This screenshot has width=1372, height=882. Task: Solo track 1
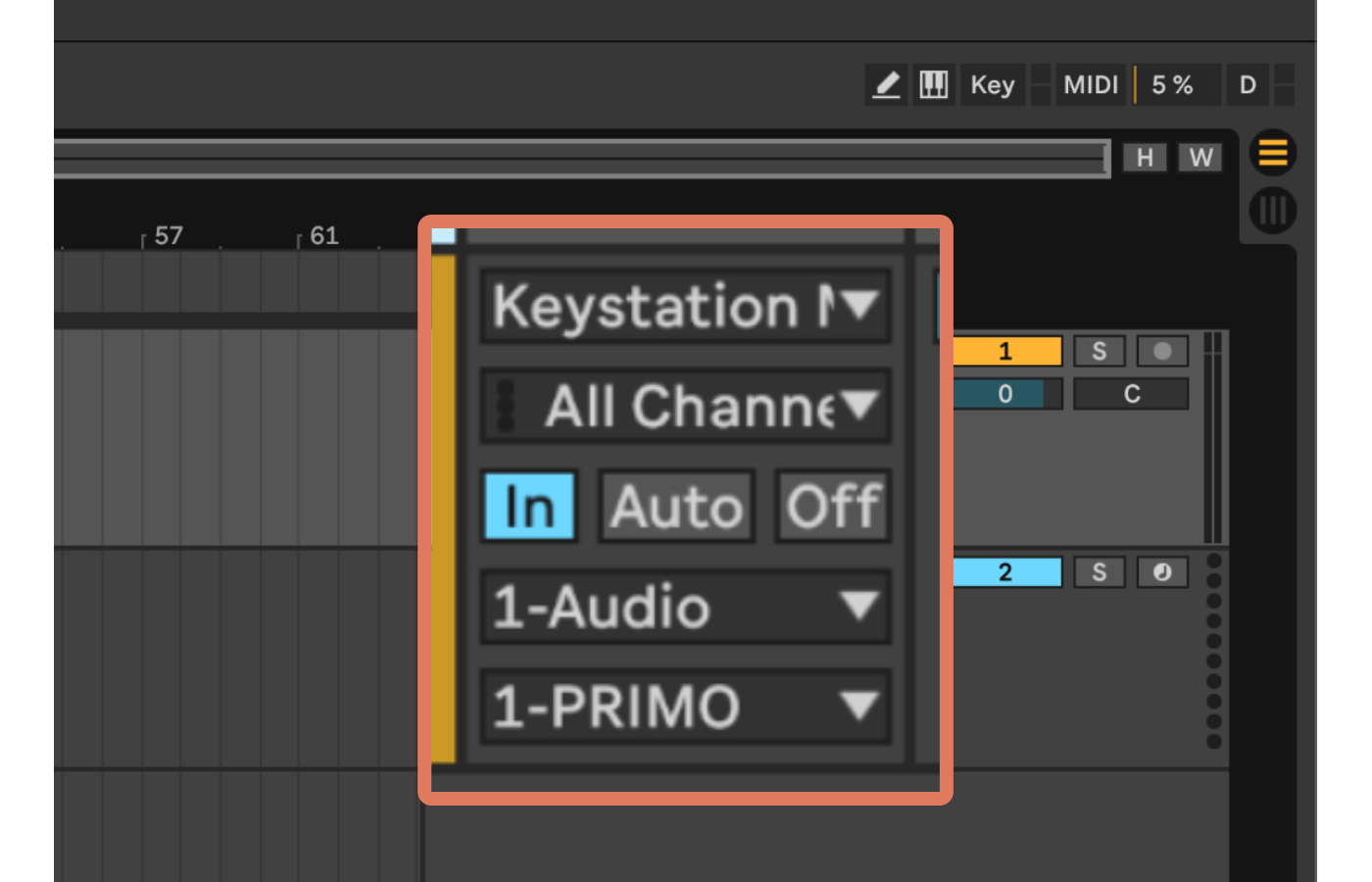point(1100,351)
